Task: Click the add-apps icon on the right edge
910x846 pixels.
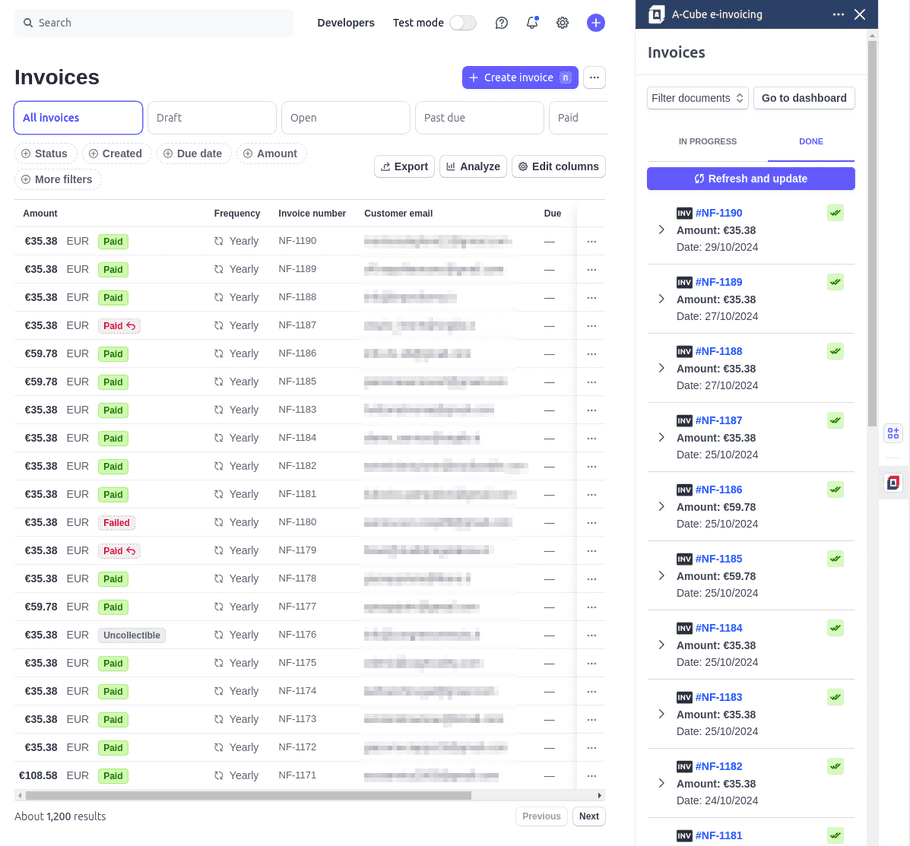Action: (892, 433)
